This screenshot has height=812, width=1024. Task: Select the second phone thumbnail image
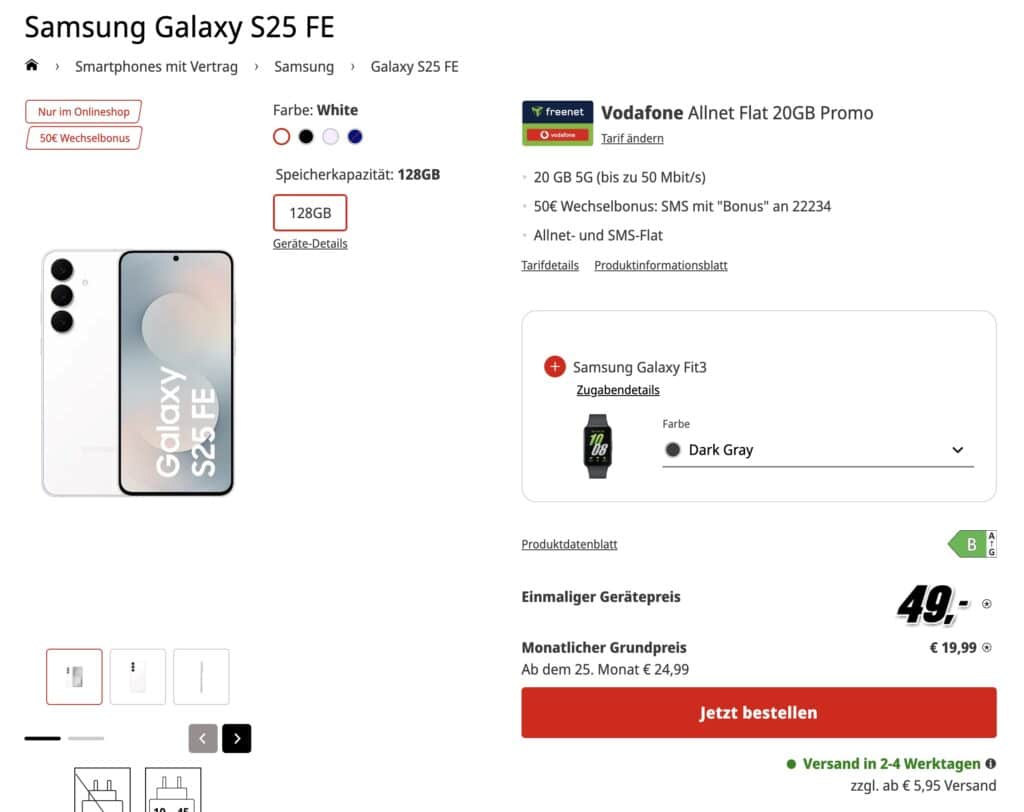tap(138, 677)
